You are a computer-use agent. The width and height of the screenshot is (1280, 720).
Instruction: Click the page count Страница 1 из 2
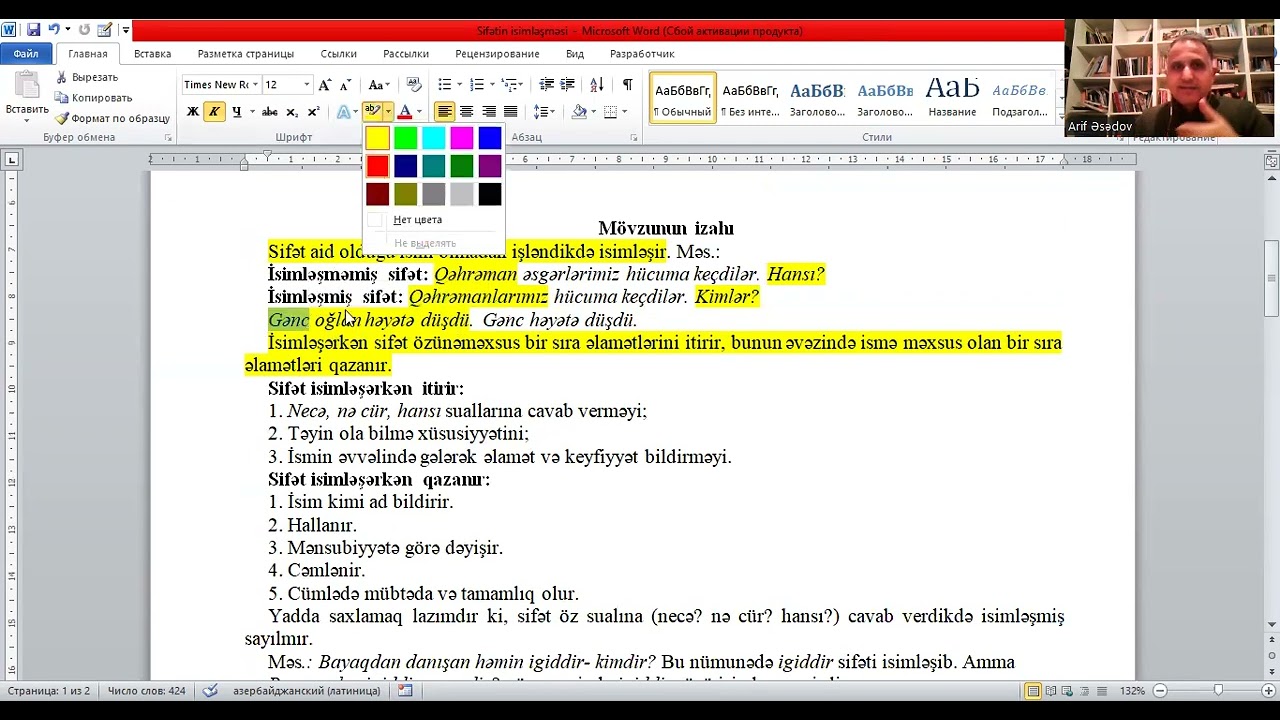[x=48, y=691]
